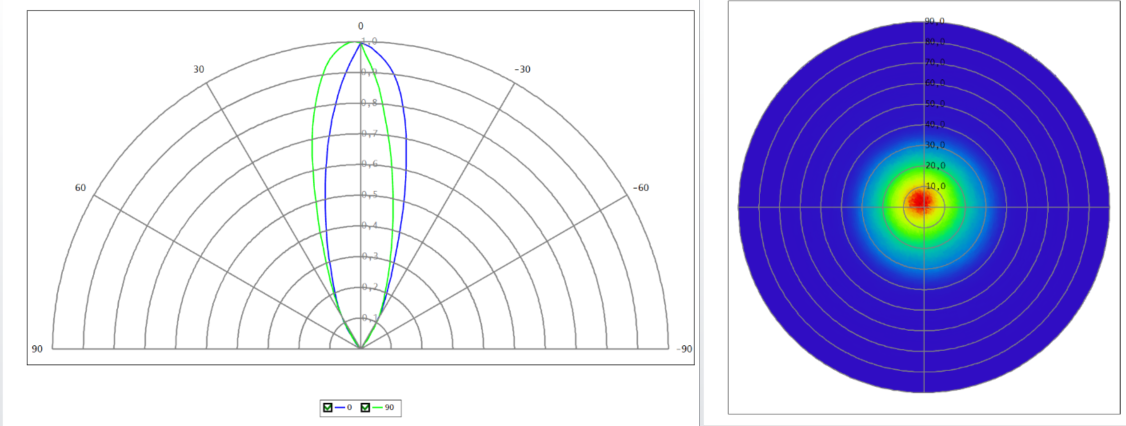1126x426 pixels.
Task: Click the 10,0 ring label on heatmap
Action: 934,186
